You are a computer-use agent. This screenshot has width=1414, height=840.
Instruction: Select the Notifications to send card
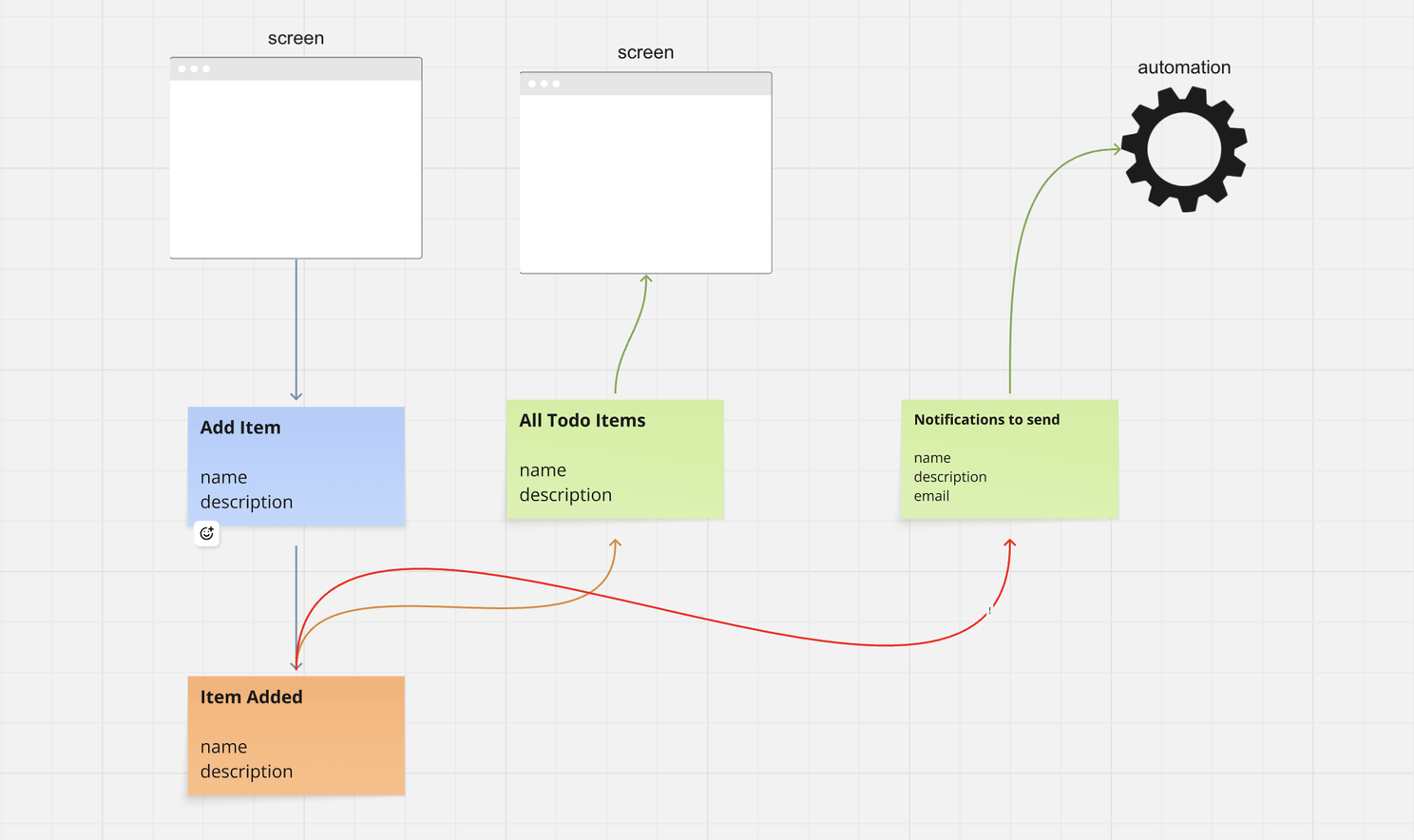point(1009,459)
